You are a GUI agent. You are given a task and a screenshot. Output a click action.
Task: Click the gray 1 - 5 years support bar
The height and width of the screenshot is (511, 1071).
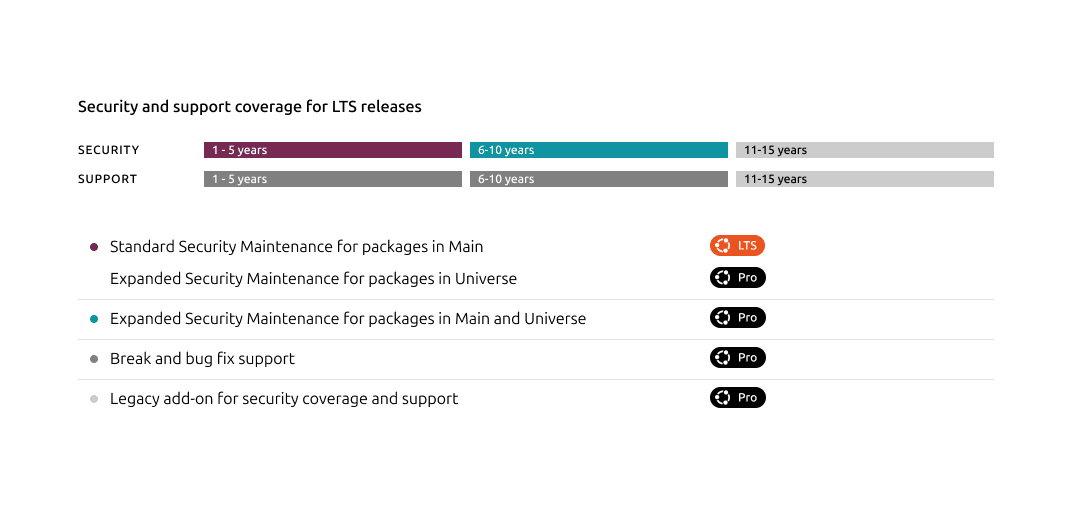coord(332,179)
